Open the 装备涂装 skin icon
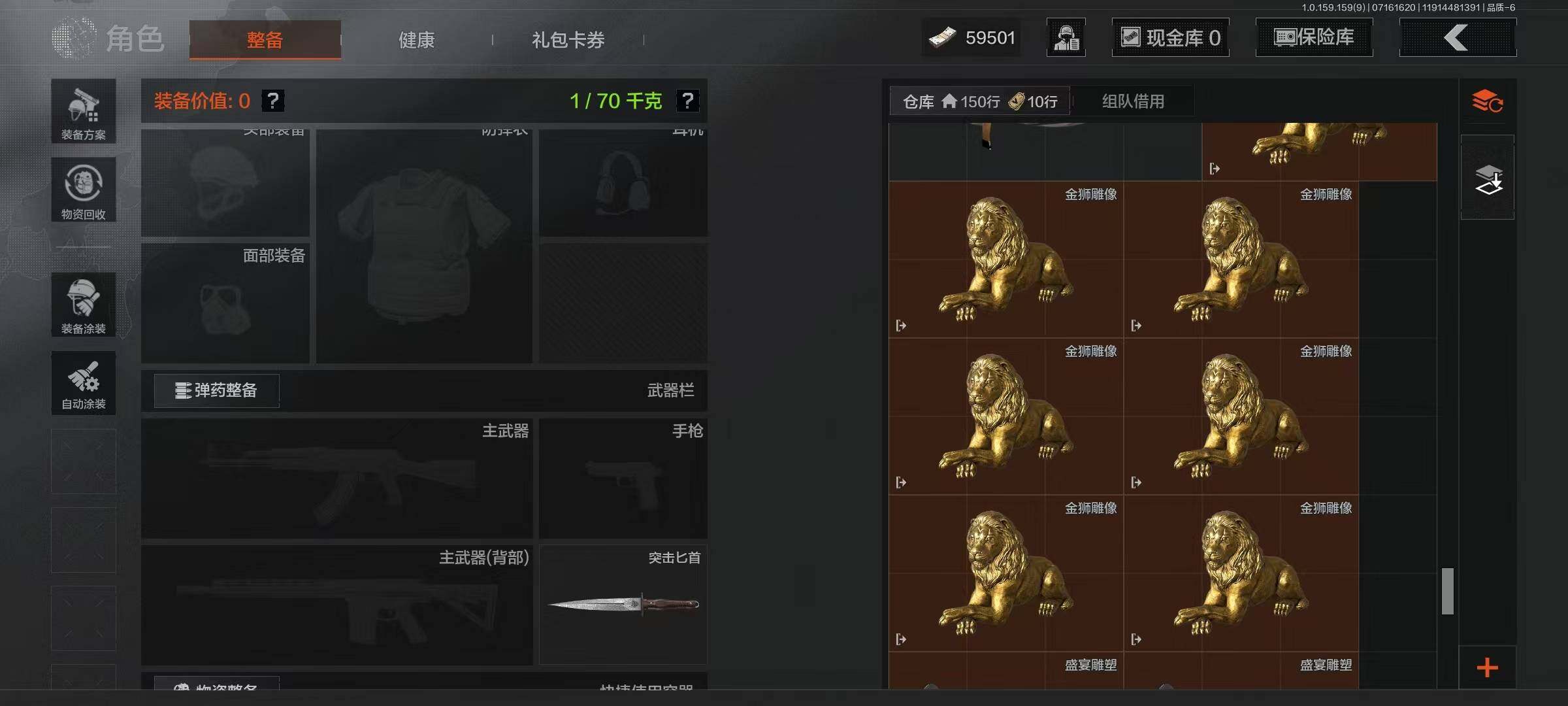Screen dimensions: 1568x706 tap(84, 305)
